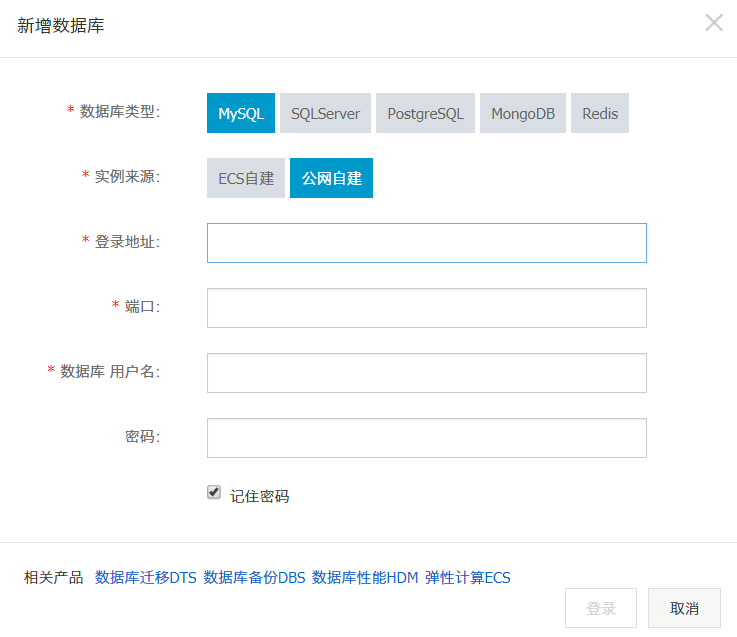Open 弹性计算ECS link

click(x=468, y=577)
